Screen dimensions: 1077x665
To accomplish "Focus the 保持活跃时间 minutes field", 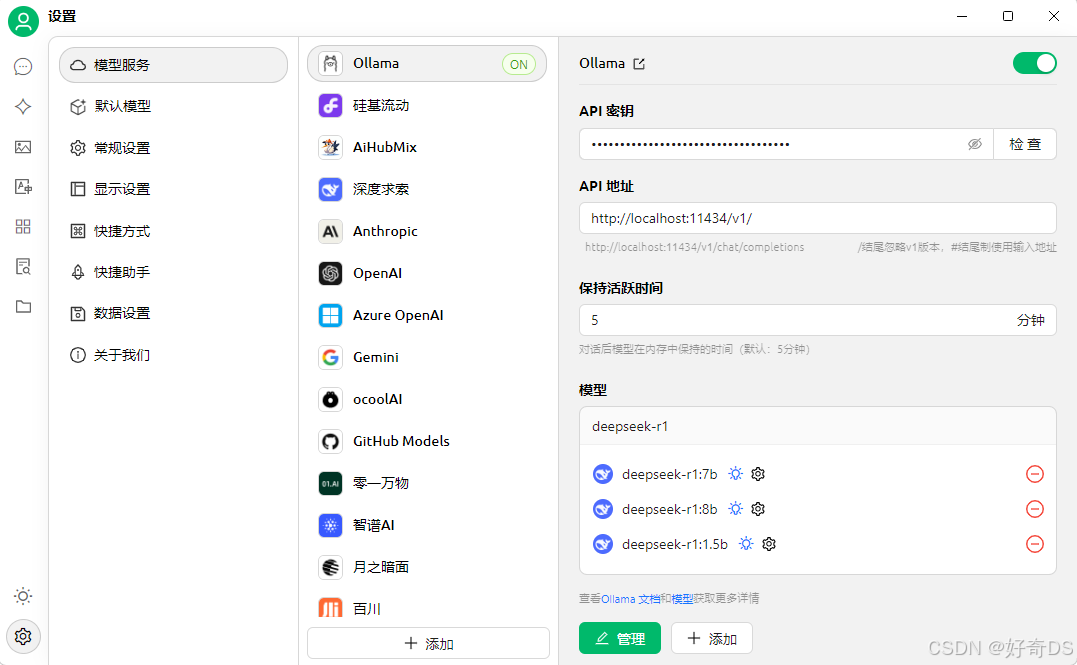I will coord(817,320).
